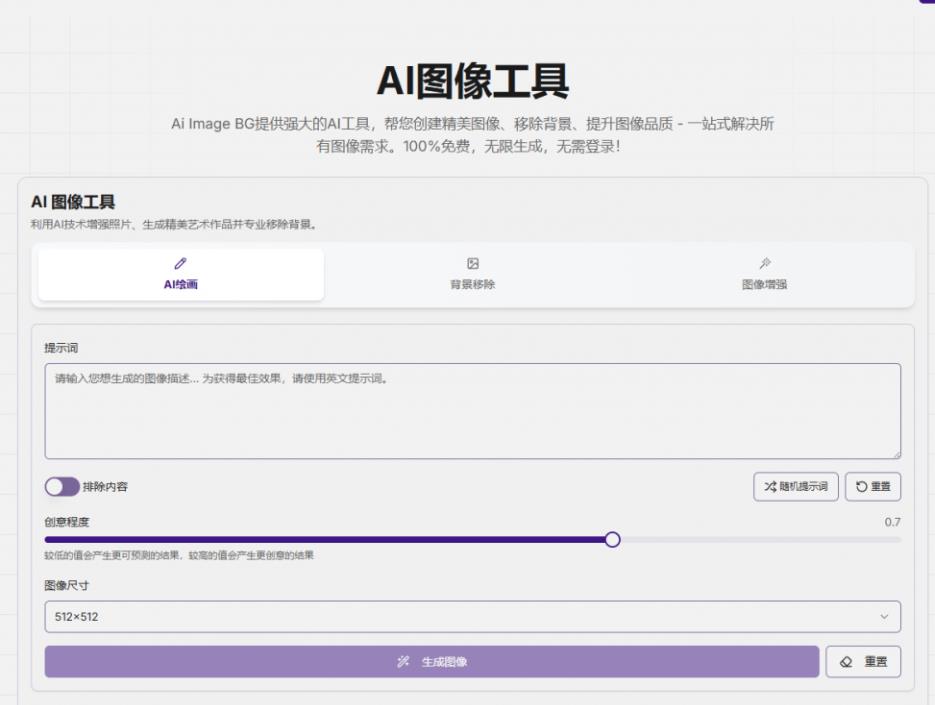
Task: Click the 创意程度 label
Action: coord(67,522)
